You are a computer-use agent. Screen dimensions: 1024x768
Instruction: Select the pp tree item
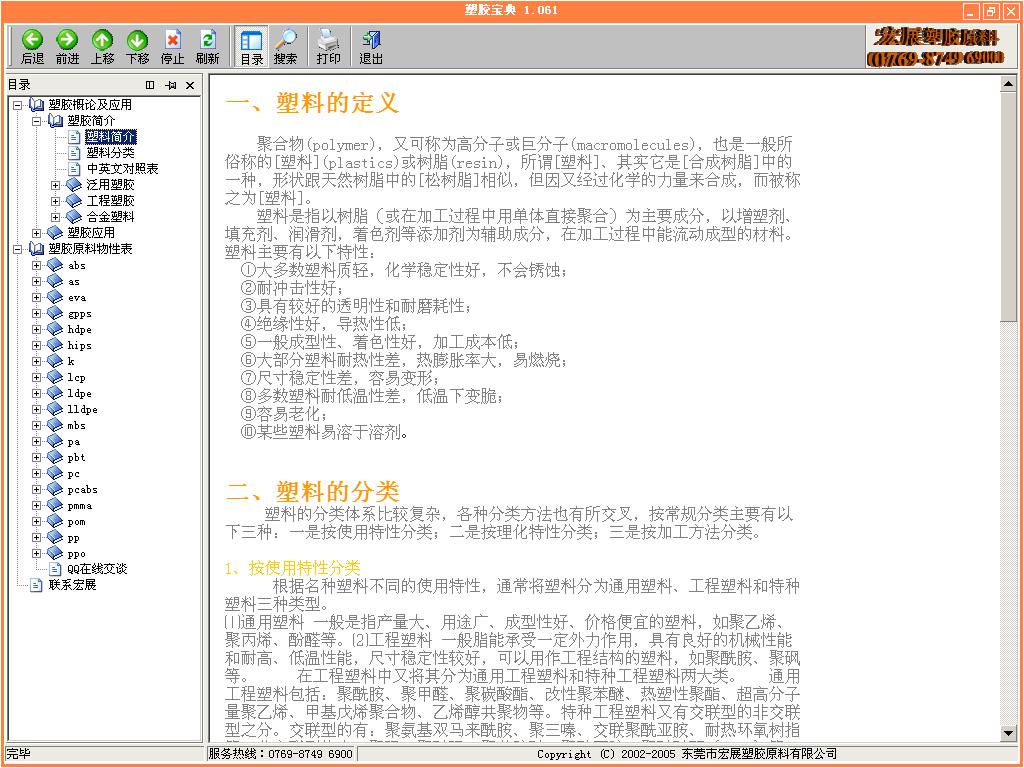74,537
